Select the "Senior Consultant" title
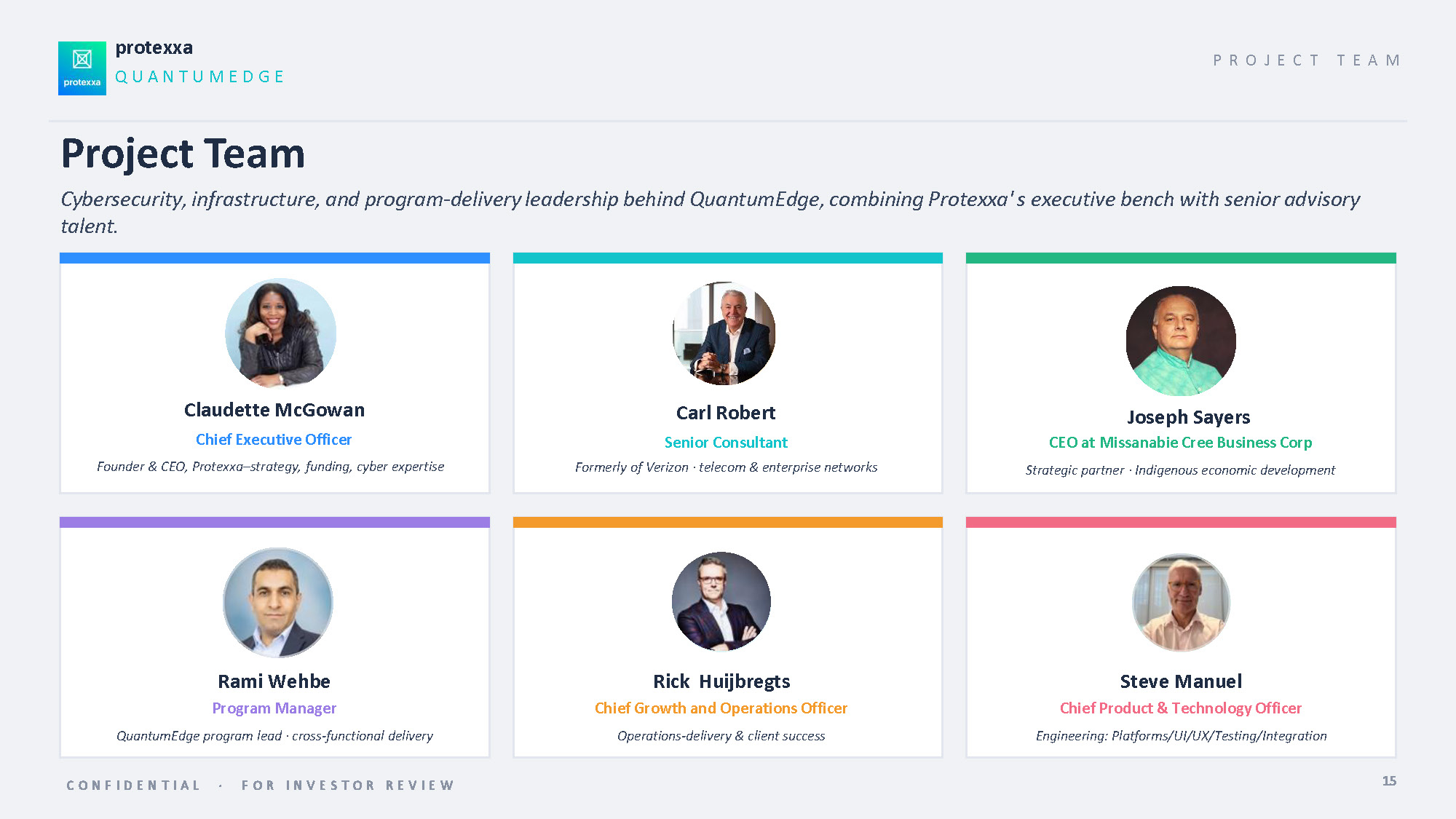The width and height of the screenshot is (1456, 819). pos(726,443)
